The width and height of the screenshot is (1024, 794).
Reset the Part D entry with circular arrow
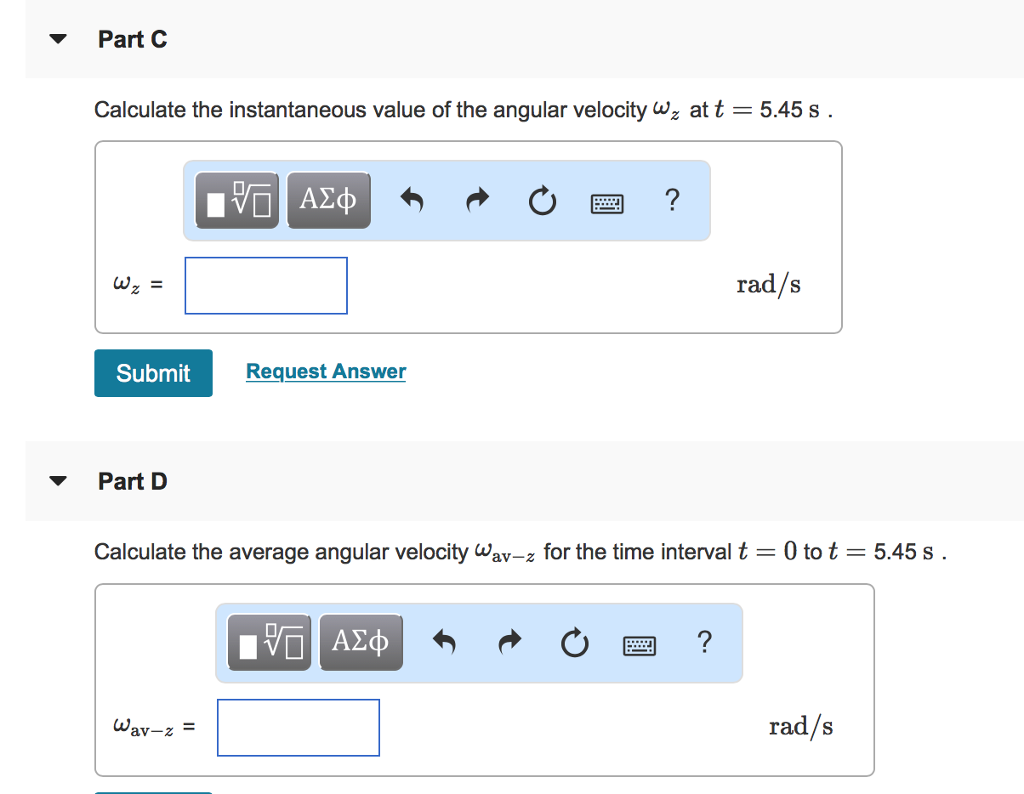tap(574, 642)
